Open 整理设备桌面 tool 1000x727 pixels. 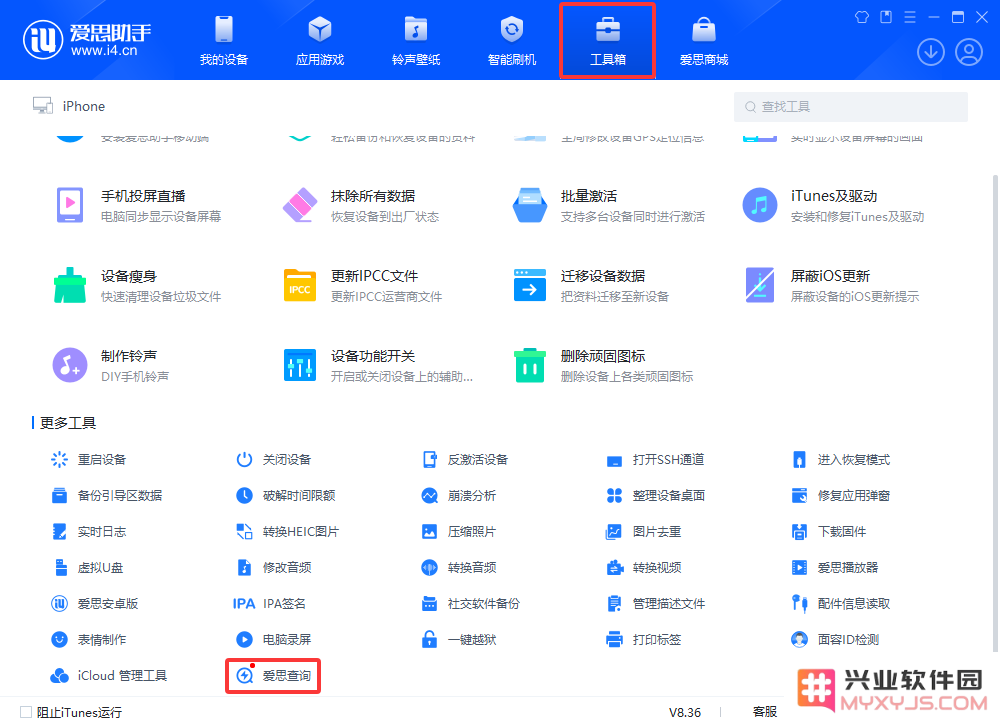point(656,496)
